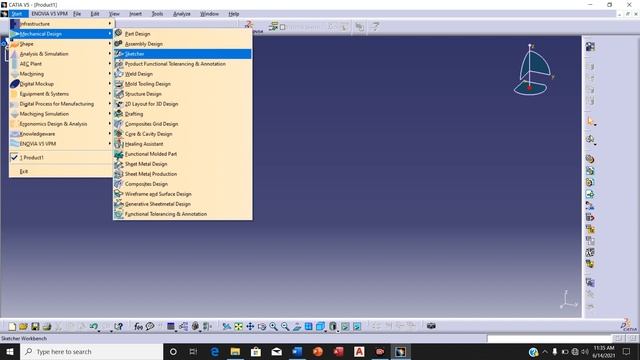
Task: Expand Digital Process for Manufacturing submenu
Action: [x=61, y=104]
